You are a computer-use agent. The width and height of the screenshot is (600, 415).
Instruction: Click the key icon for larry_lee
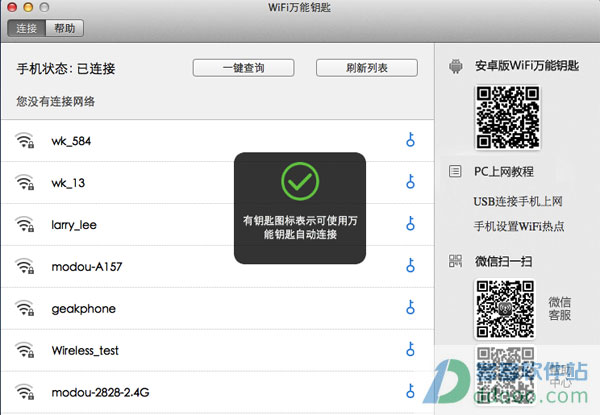(411, 223)
